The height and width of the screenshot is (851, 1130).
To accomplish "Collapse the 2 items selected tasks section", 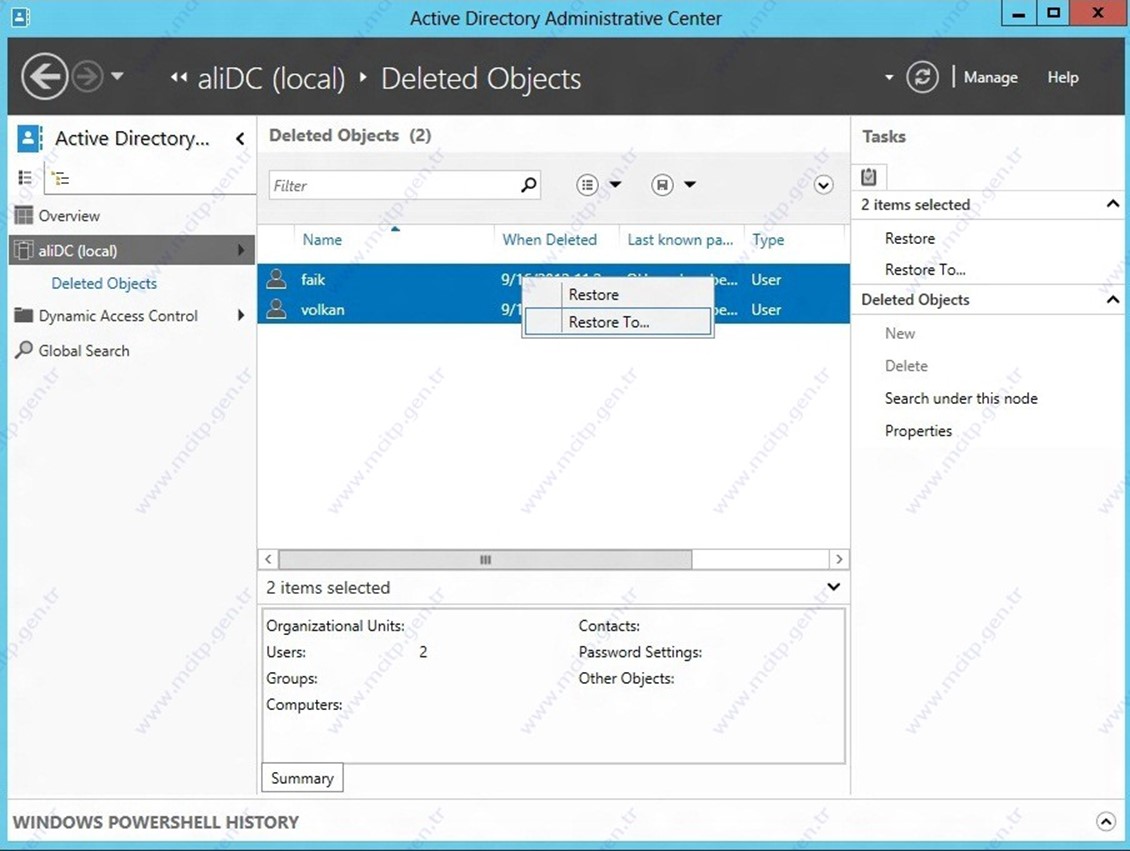I will [x=1113, y=204].
